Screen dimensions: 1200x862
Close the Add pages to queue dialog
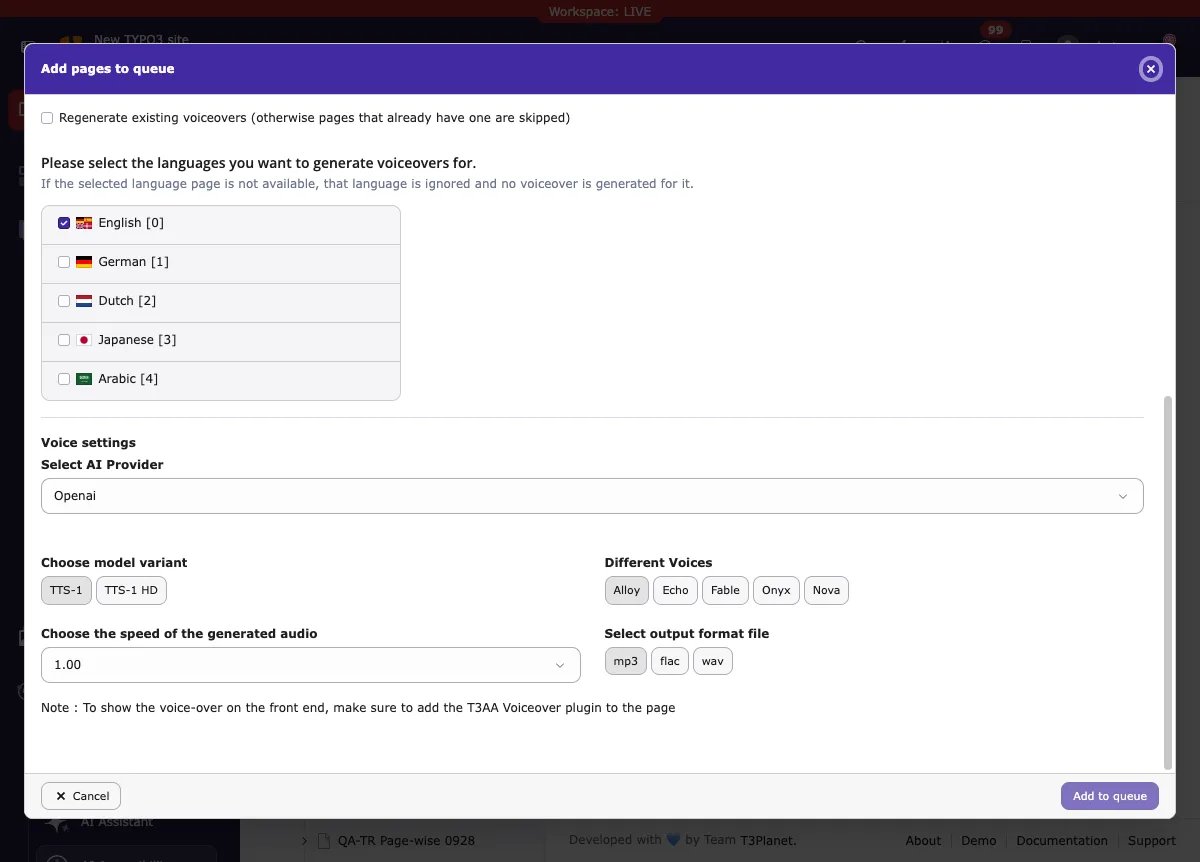1151,69
